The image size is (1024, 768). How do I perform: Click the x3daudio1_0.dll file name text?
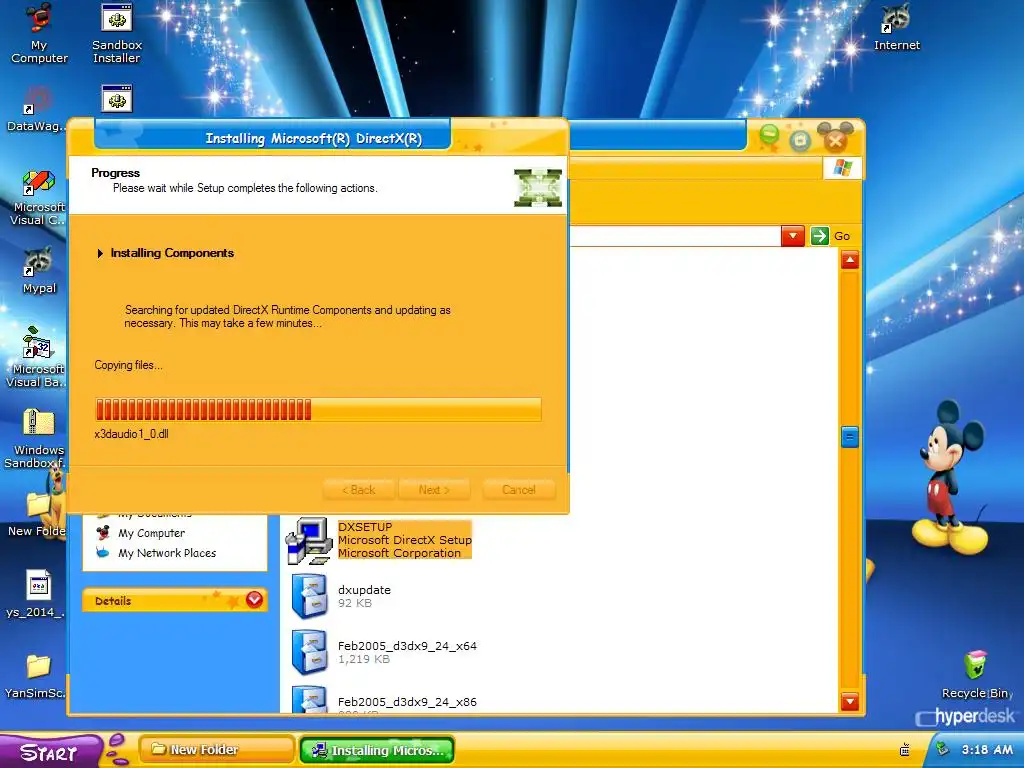[131, 434]
